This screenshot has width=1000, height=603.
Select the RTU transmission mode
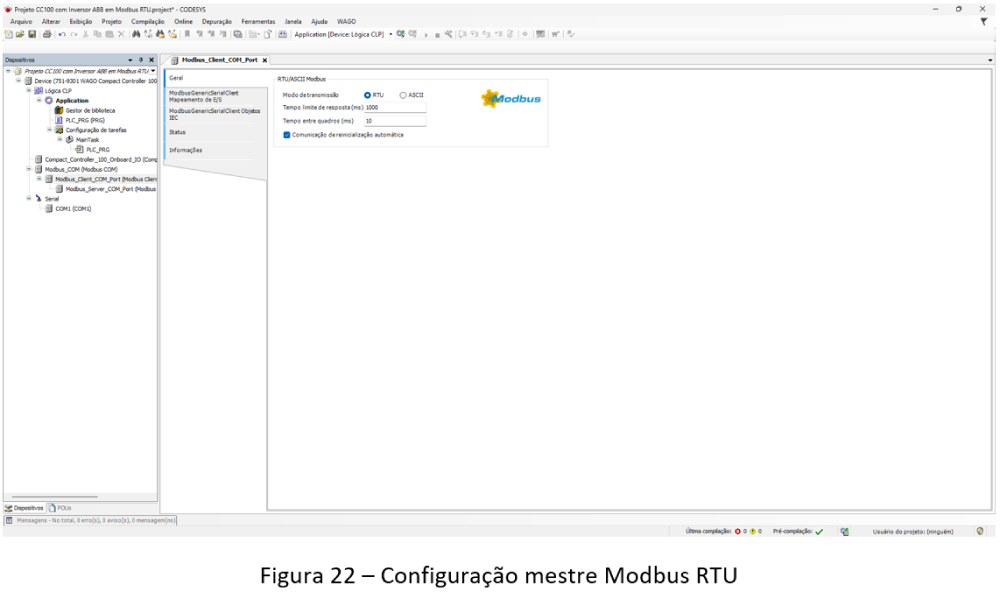[x=368, y=95]
